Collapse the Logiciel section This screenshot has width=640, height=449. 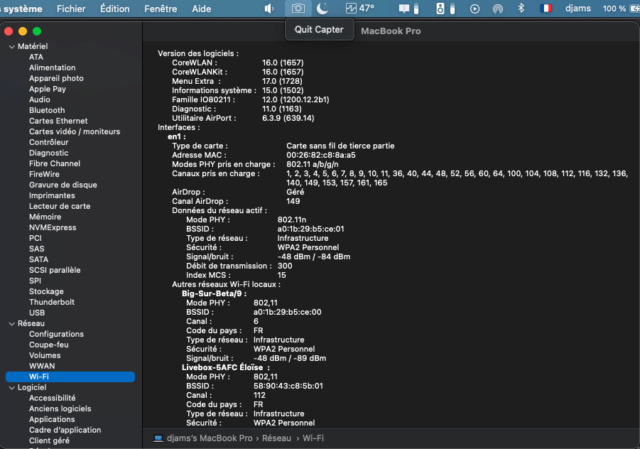point(11,388)
